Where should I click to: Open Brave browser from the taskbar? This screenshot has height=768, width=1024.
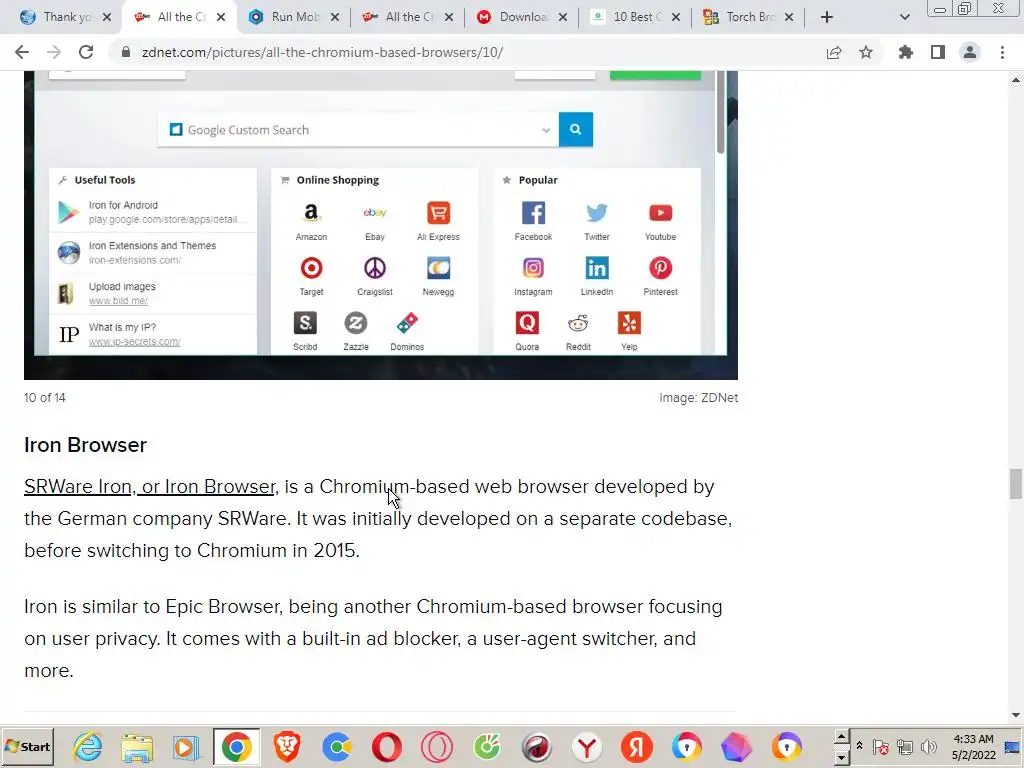point(287,746)
